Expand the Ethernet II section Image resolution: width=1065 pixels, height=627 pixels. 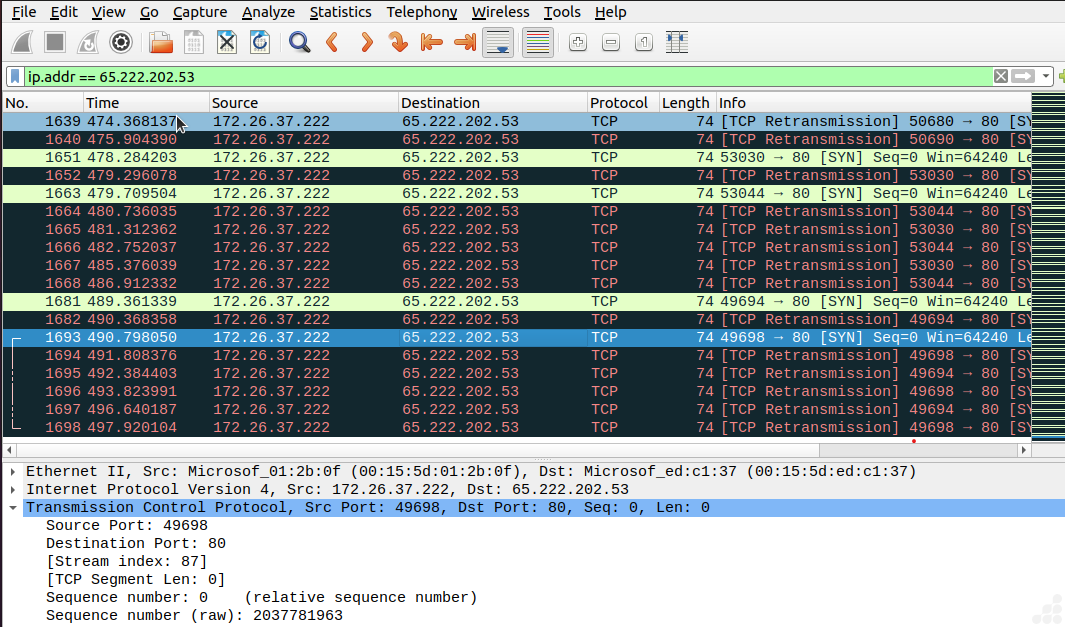(12, 472)
